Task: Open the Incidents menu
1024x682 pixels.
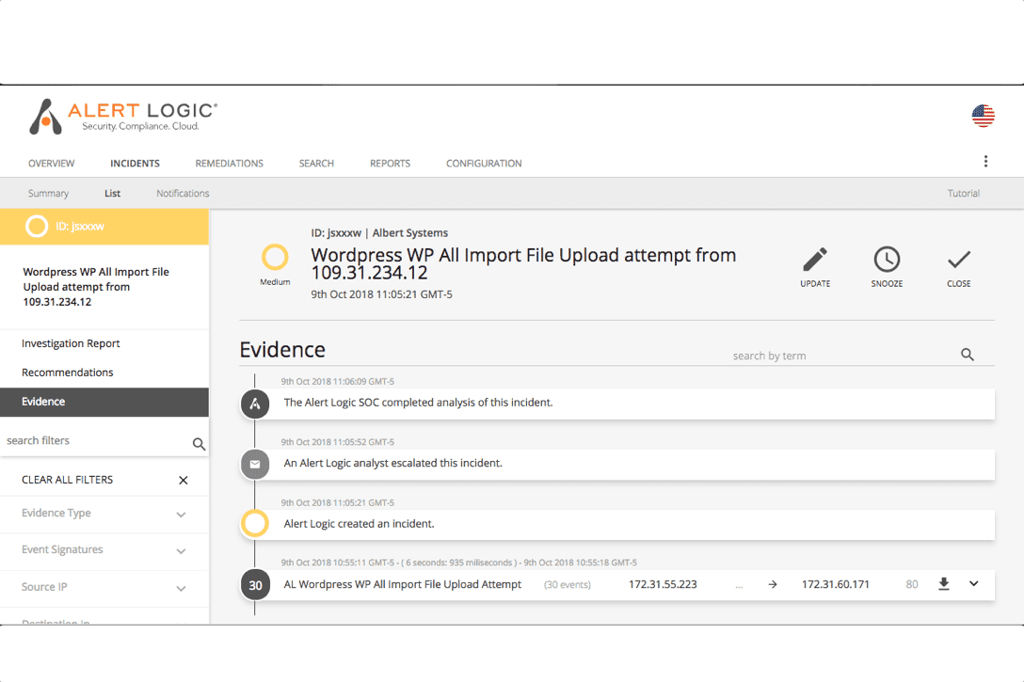Action: point(135,163)
